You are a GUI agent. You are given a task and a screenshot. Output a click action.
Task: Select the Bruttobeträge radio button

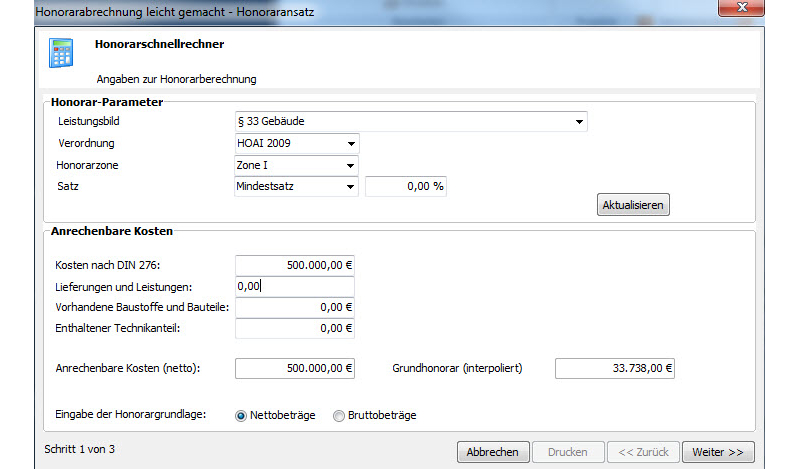[339, 415]
